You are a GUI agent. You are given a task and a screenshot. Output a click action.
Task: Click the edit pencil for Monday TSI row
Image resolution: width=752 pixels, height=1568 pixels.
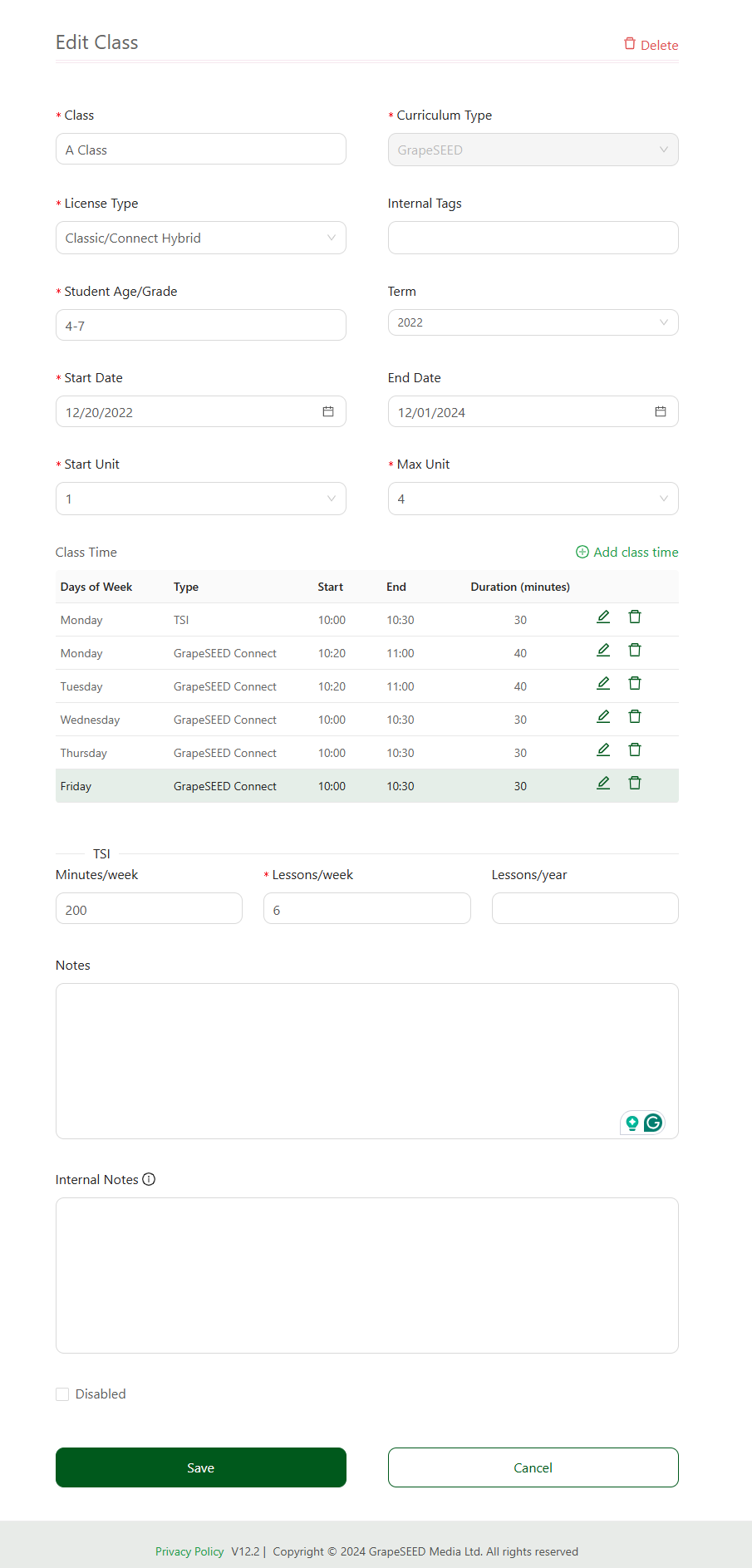click(x=603, y=617)
